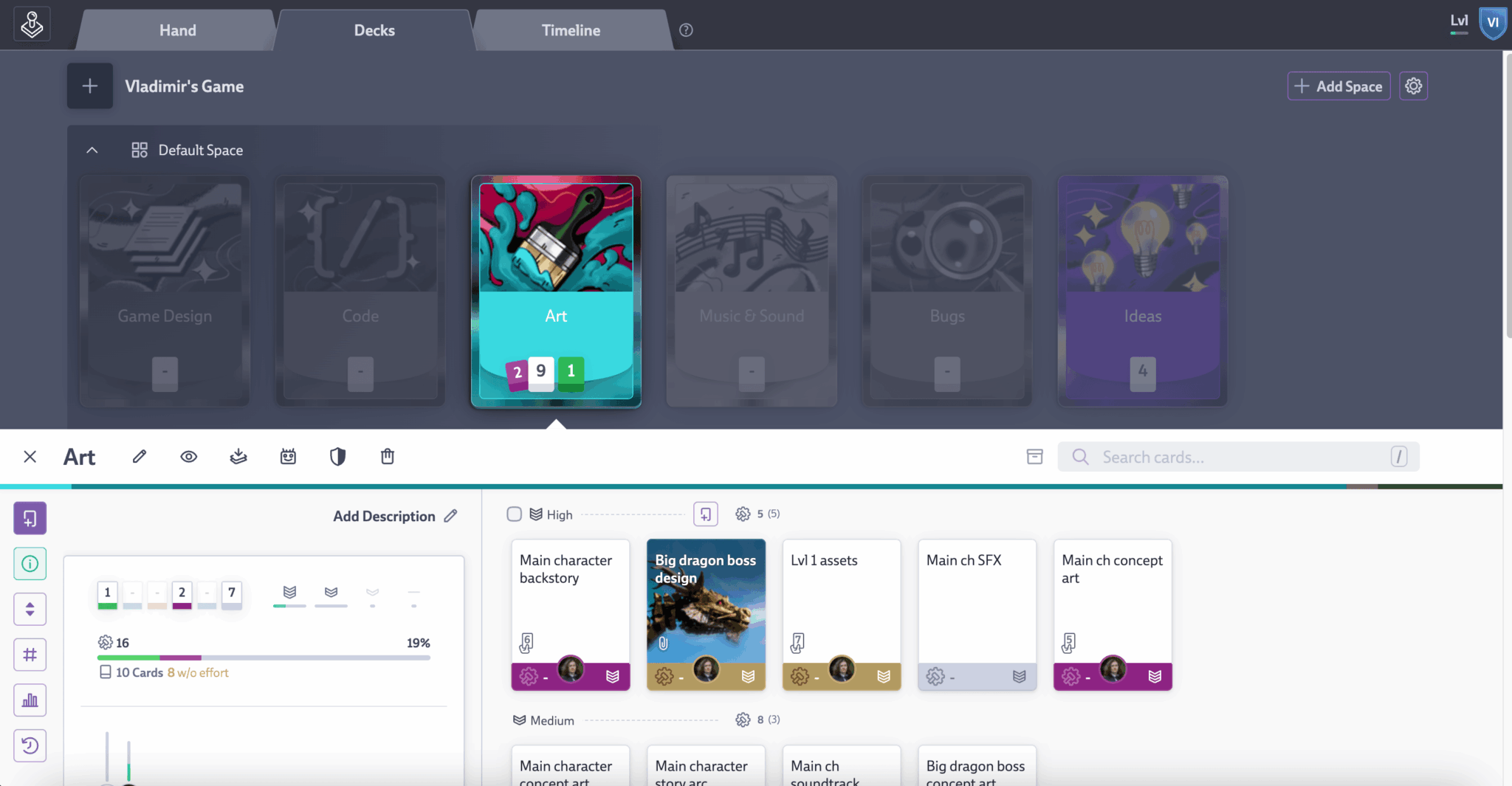Tick the checkbox next to the High priority group
The width and height of the screenshot is (1512, 786).
(514, 514)
